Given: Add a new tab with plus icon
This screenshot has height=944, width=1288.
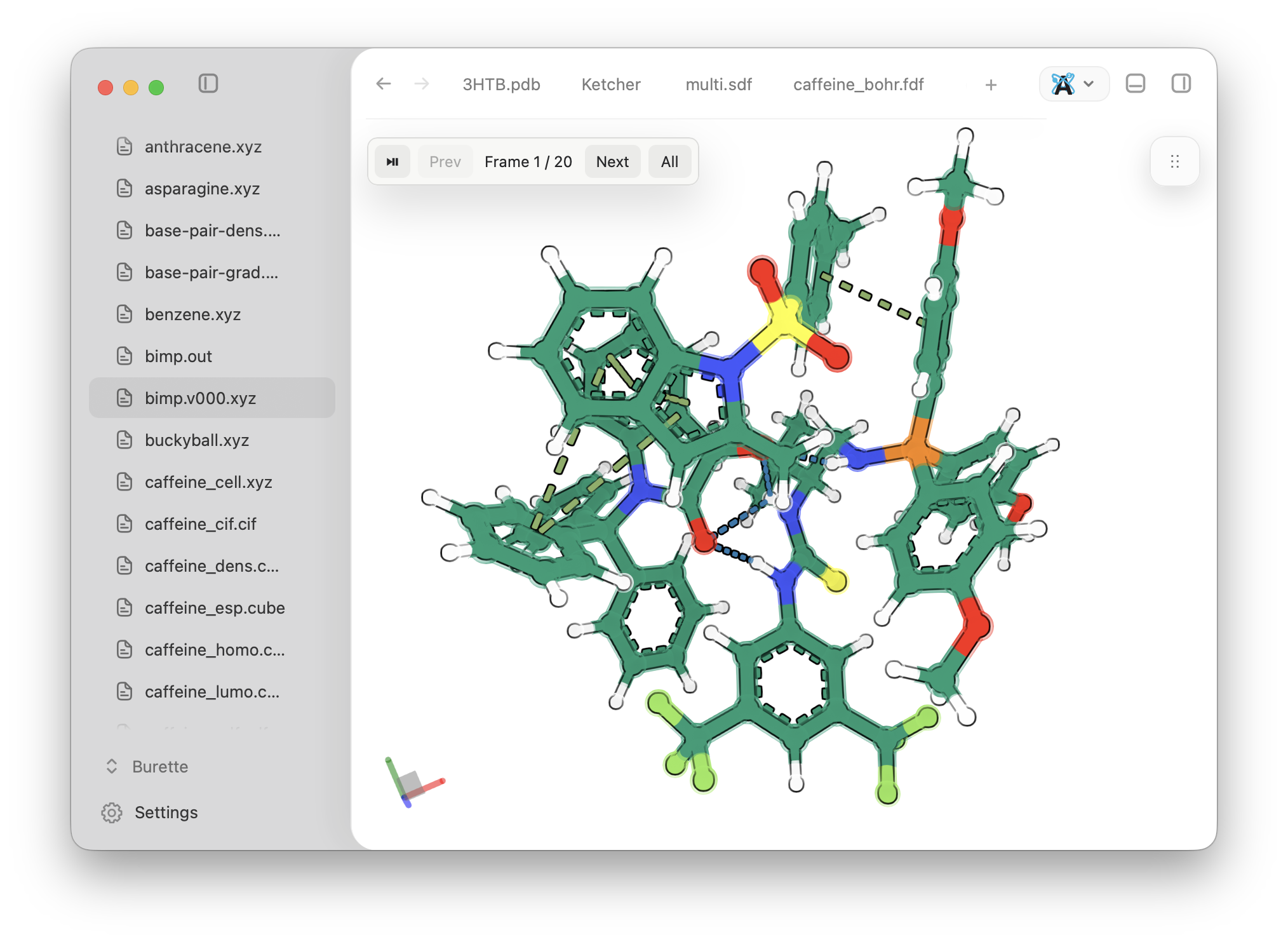Looking at the screenshot, I should pos(991,84).
